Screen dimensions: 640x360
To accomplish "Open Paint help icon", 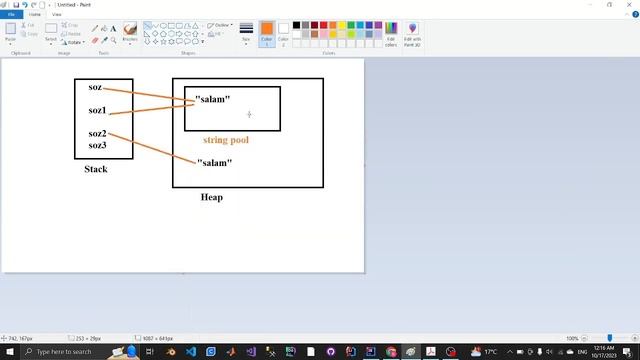I will click(636, 14).
